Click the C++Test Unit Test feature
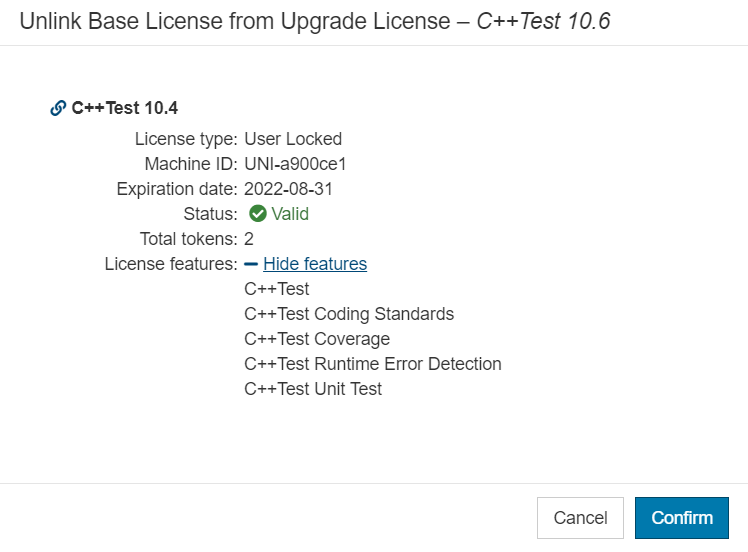The image size is (748, 552). click(313, 389)
